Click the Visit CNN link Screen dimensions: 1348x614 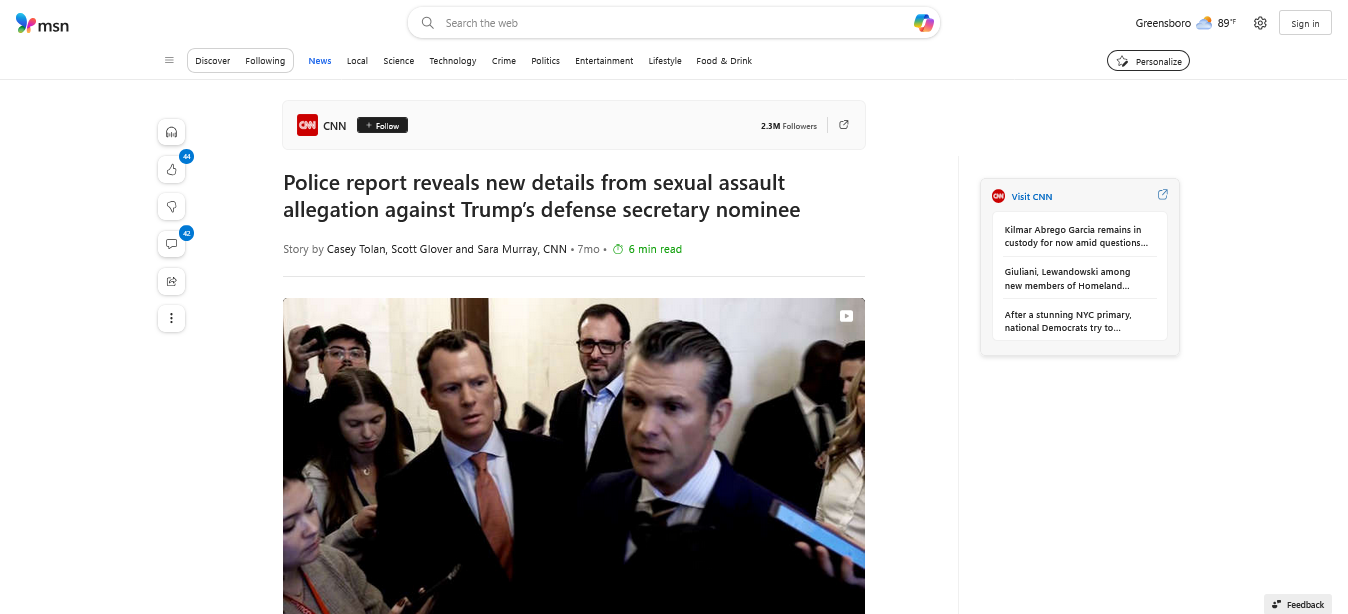tap(1032, 197)
